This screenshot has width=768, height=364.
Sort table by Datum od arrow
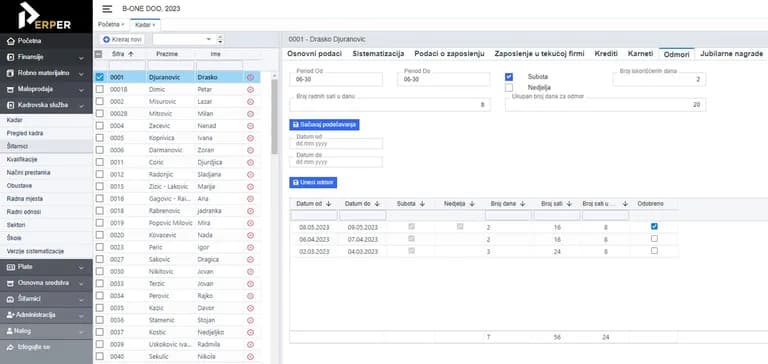(329, 203)
